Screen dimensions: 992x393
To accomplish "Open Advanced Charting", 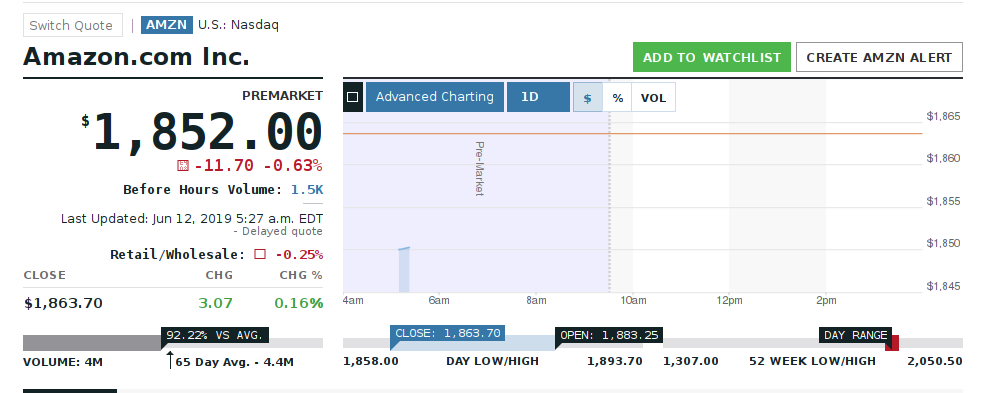I will pos(435,97).
